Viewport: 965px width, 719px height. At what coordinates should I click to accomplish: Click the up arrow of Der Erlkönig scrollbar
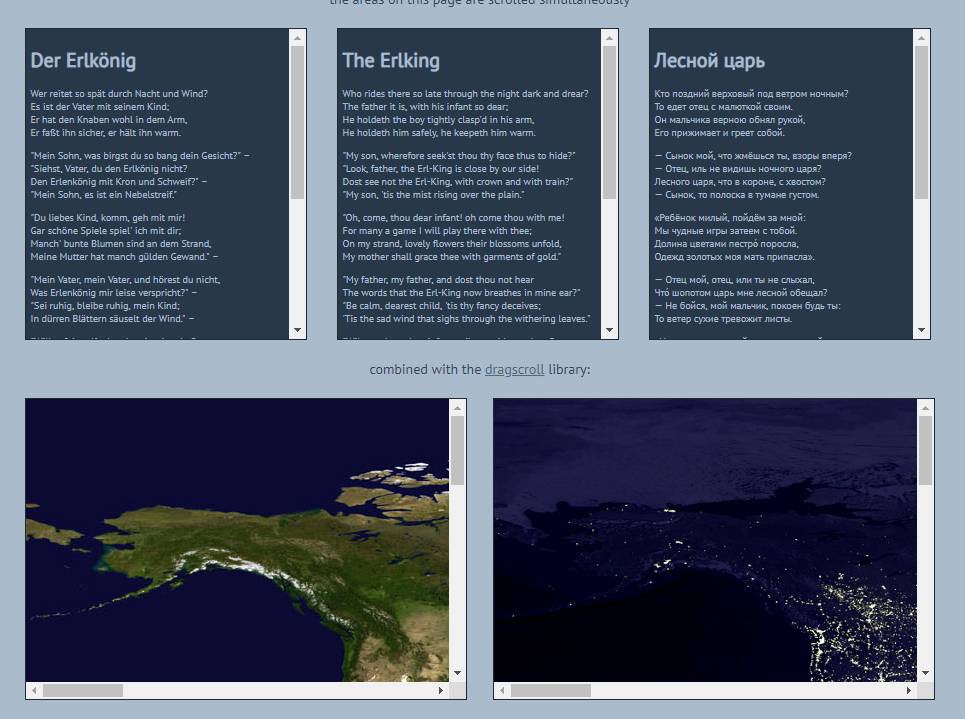(x=297, y=38)
